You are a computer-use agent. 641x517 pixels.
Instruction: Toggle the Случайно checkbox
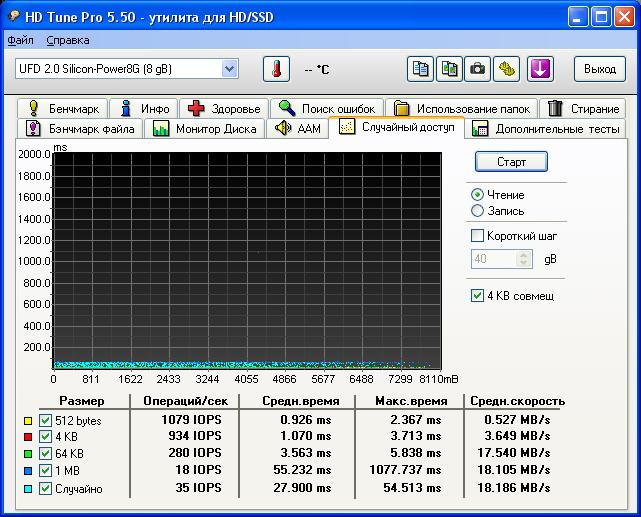pos(45,488)
